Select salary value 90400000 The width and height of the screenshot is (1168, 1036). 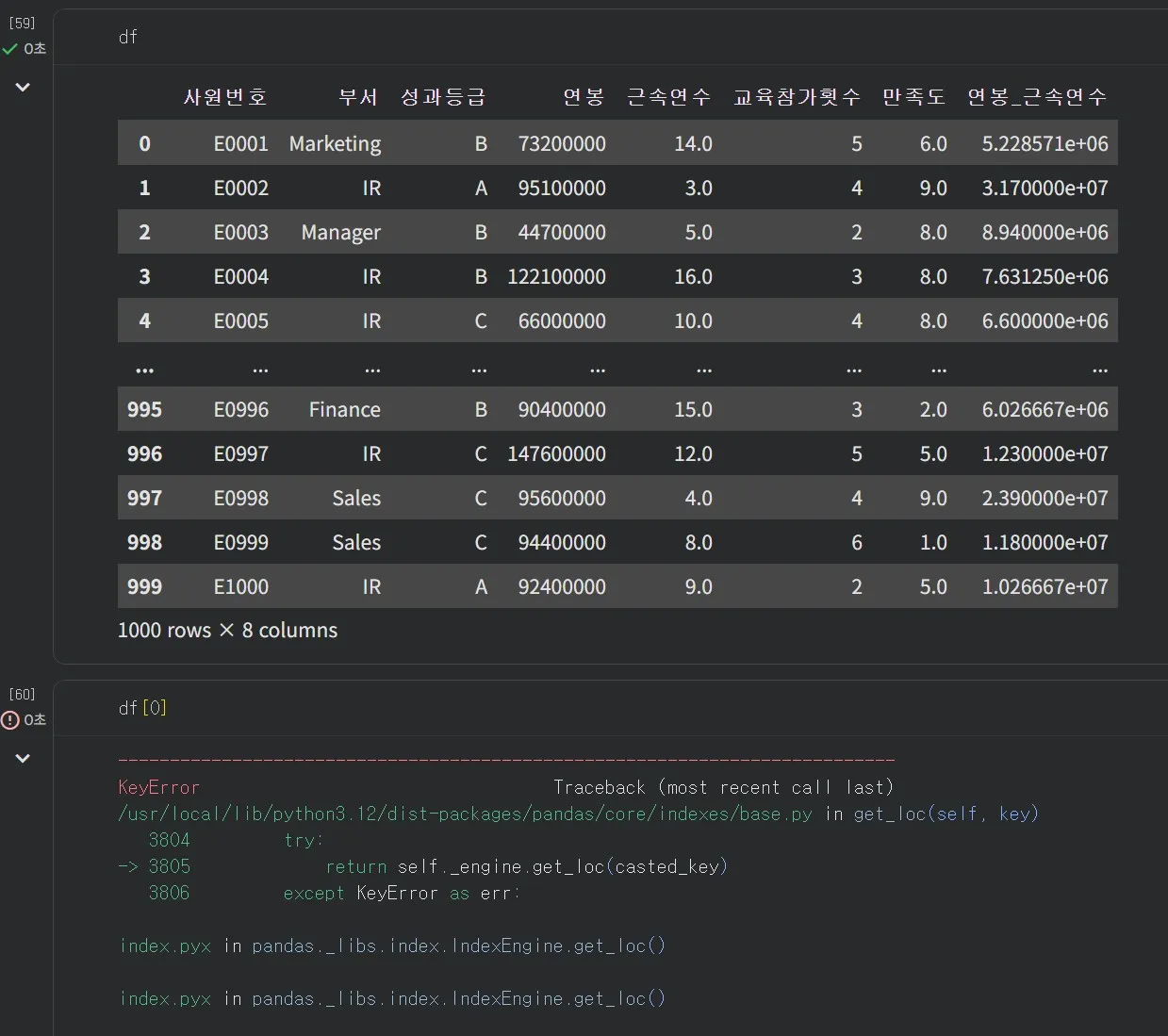(562, 409)
